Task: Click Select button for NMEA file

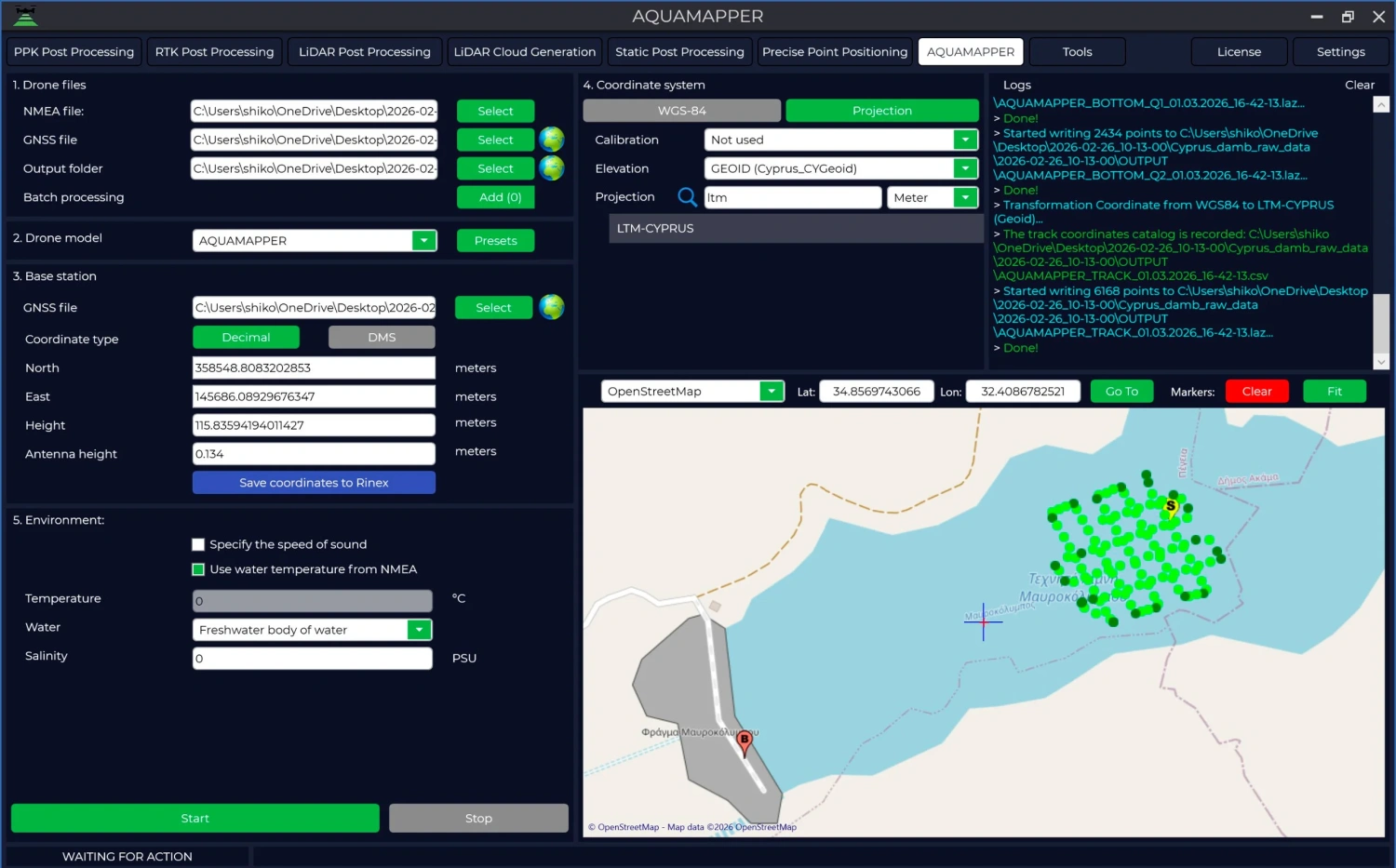Action: (x=495, y=111)
